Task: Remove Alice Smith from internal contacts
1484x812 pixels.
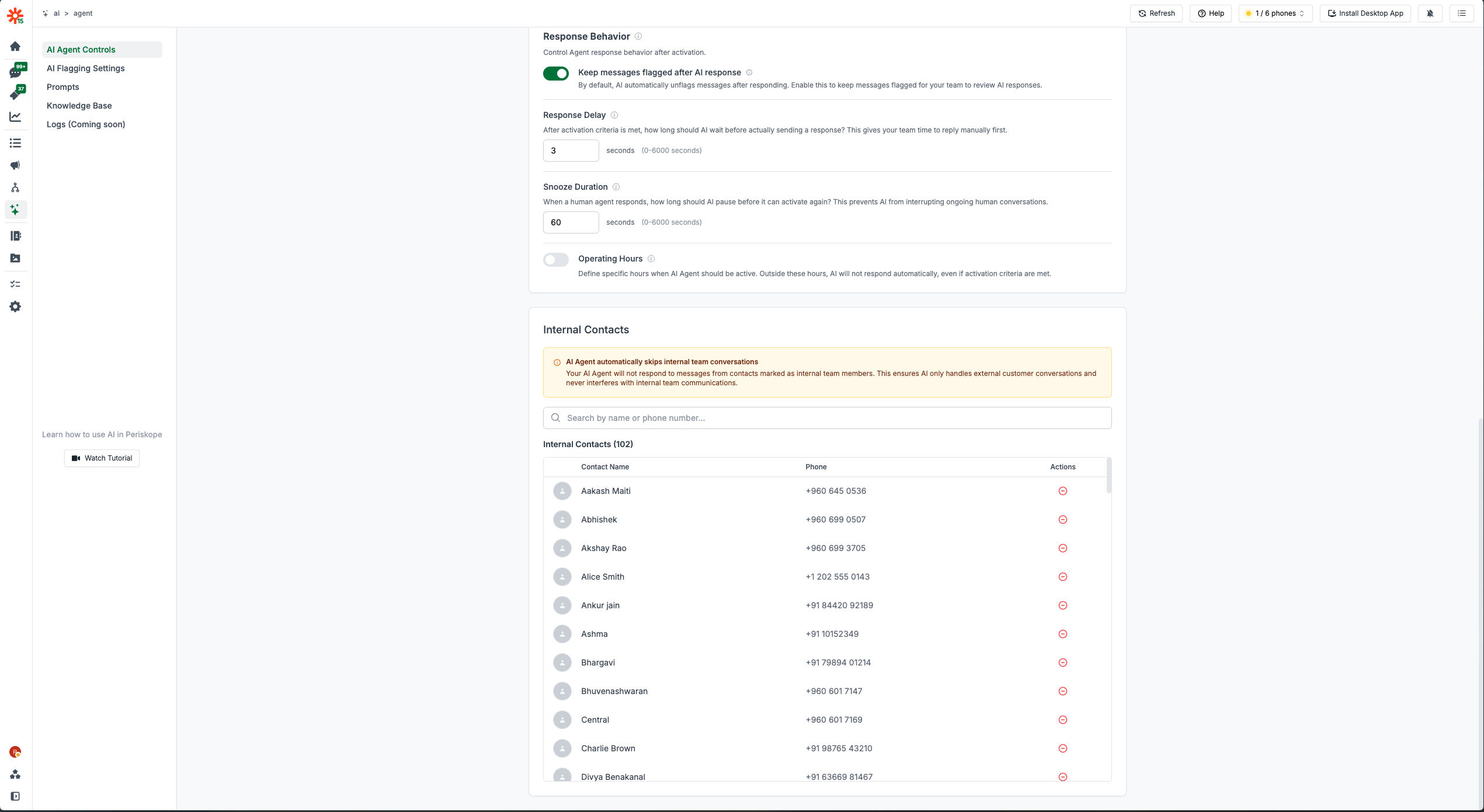Action: tap(1062, 577)
